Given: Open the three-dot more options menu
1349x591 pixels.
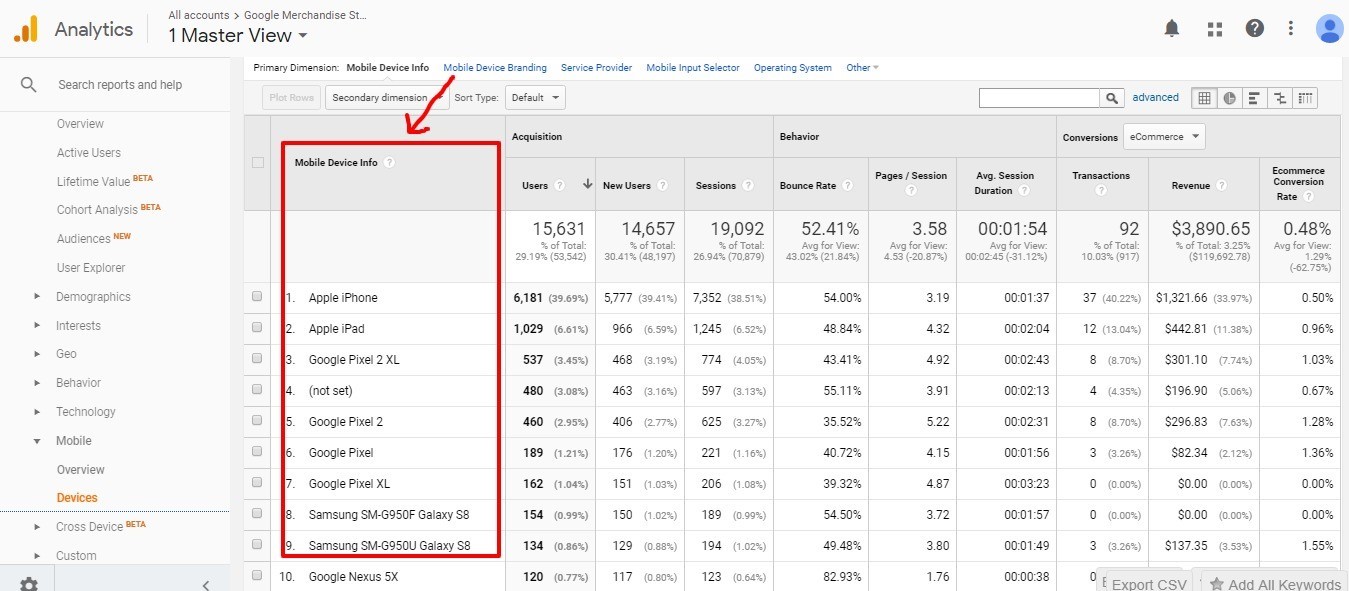Looking at the screenshot, I should coord(1291,29).
